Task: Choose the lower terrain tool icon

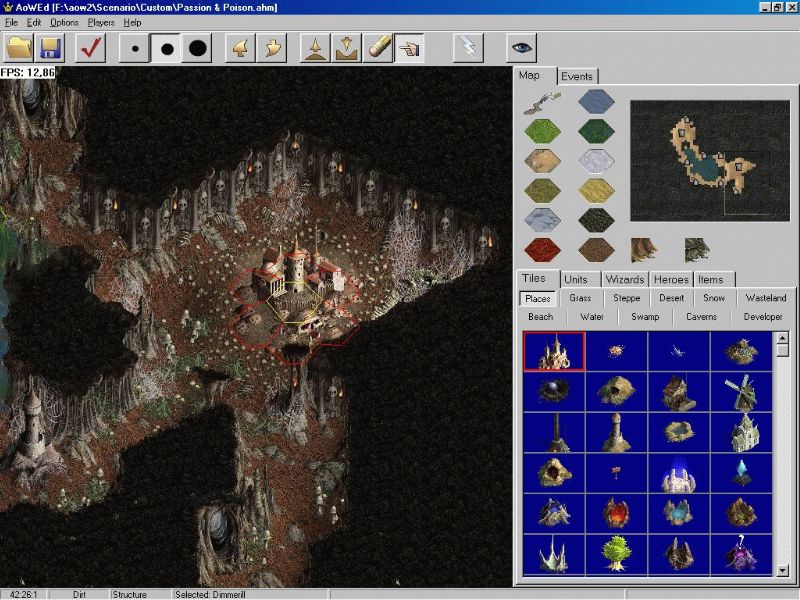Action: [x=346, y=48]
